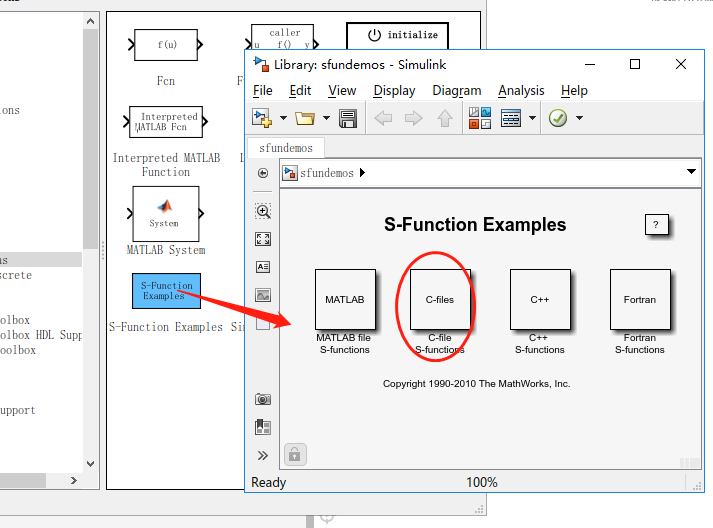Click the S-Function Examples title text
713x528 pixels.
click(475, 225)
